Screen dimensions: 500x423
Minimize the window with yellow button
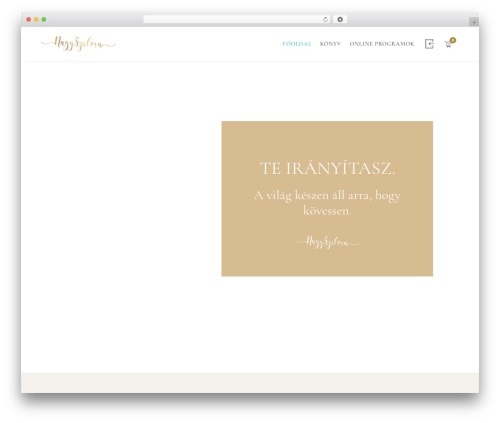pyautogui.click(x=36, y=19)
